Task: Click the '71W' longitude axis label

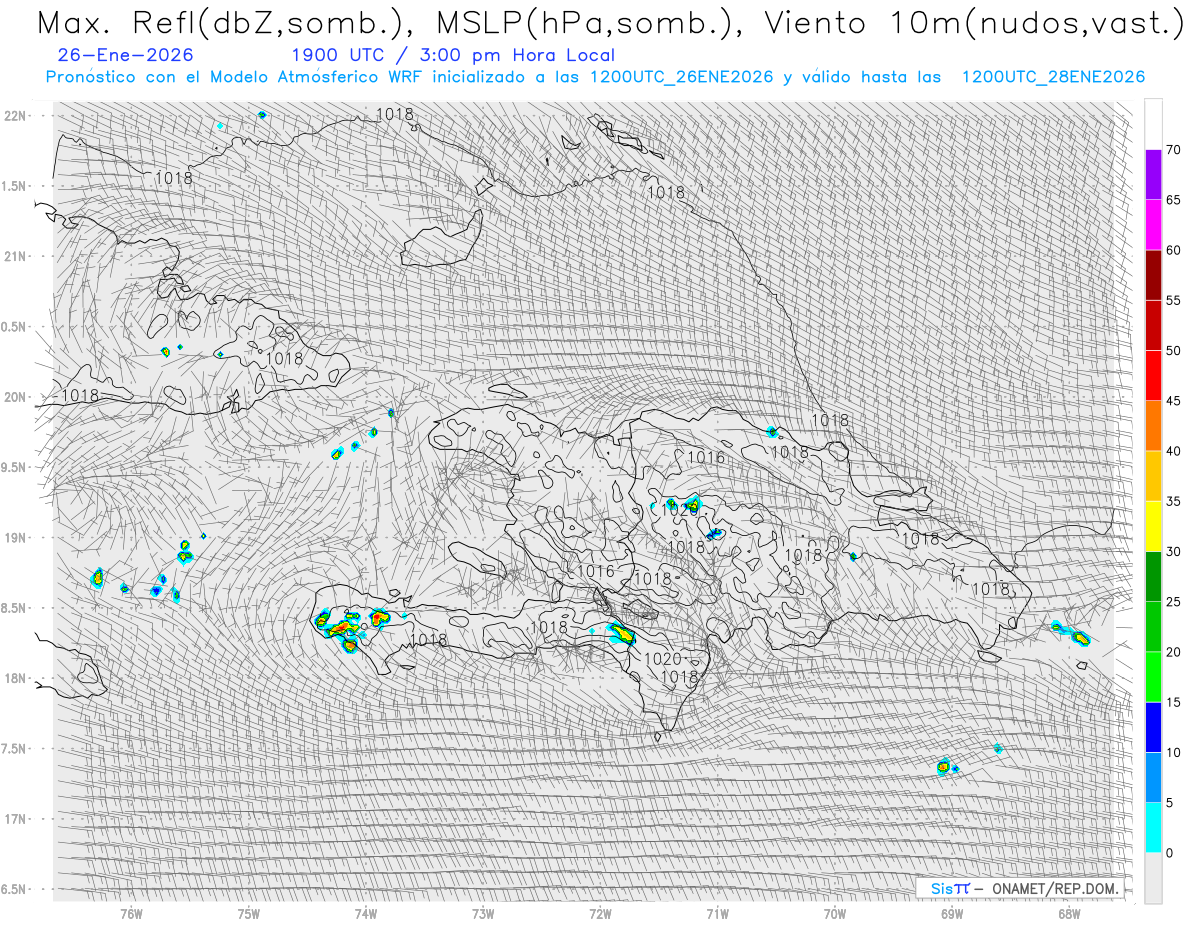Action: [716, 913]
